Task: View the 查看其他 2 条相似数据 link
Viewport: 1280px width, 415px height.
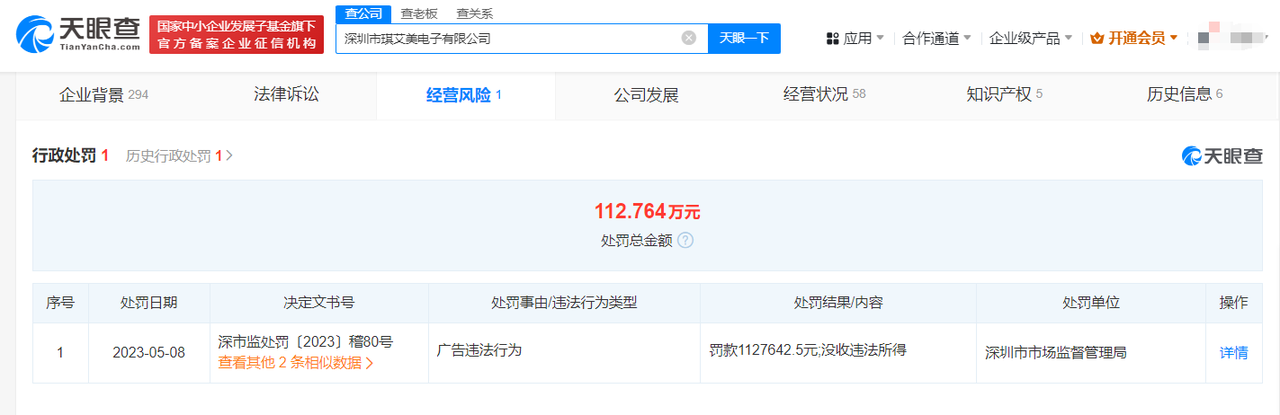Action: pos(296,362)
